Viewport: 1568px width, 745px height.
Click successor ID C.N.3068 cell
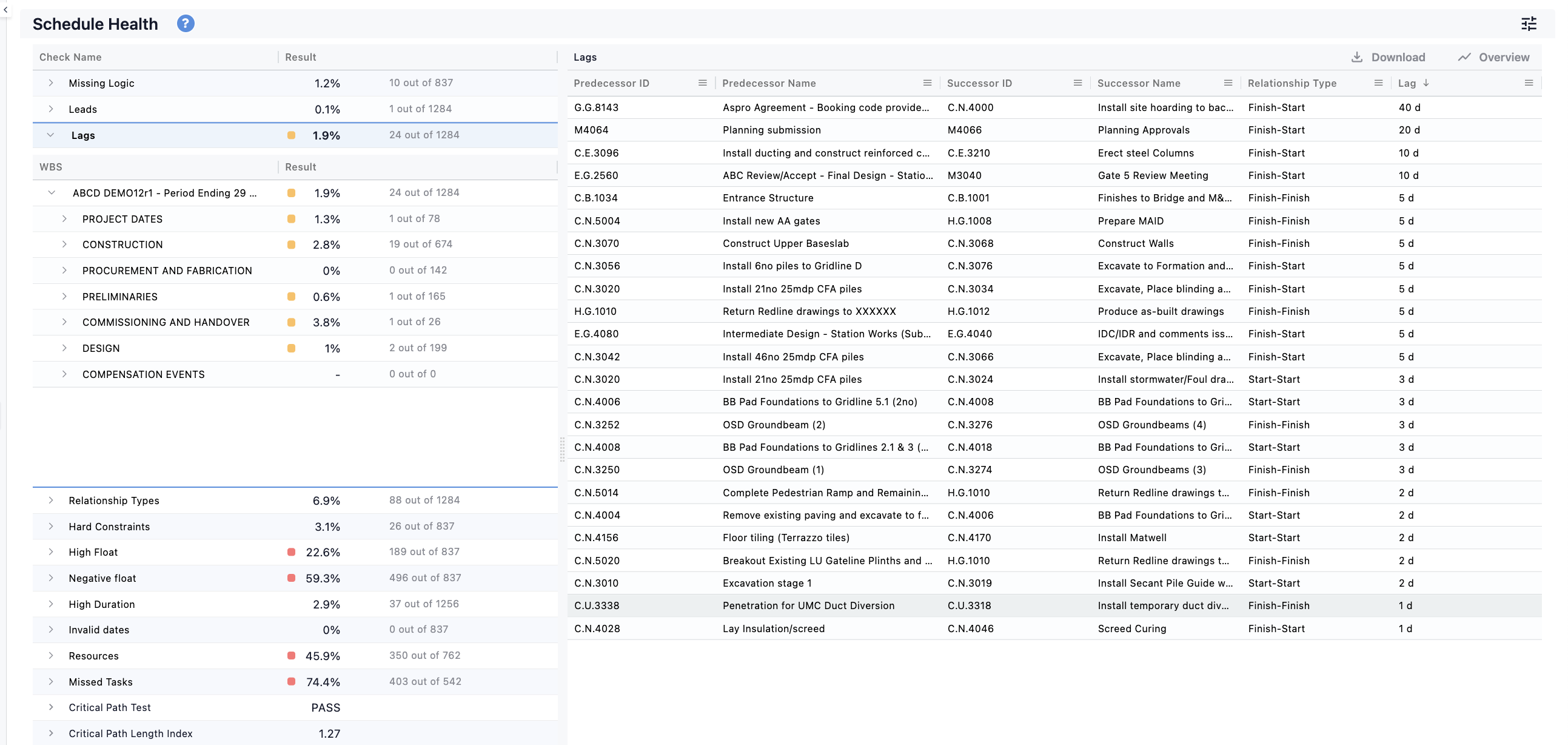[970, 243]
